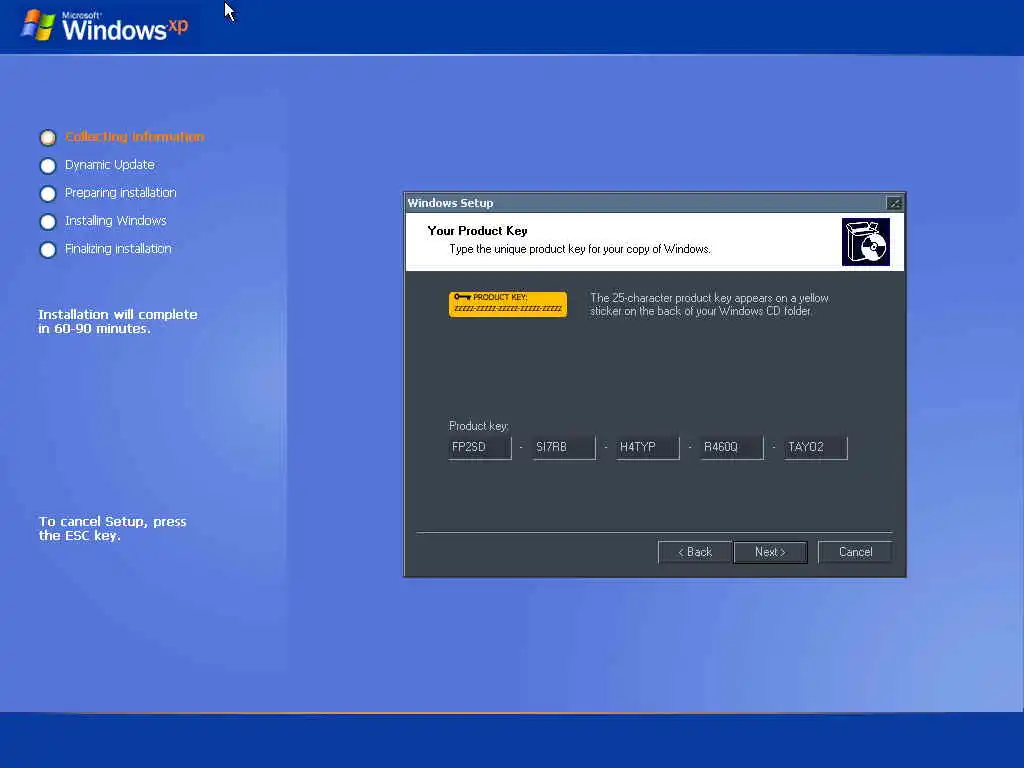Click 'Type the unique product key' instruction text

tap(580, 249)
